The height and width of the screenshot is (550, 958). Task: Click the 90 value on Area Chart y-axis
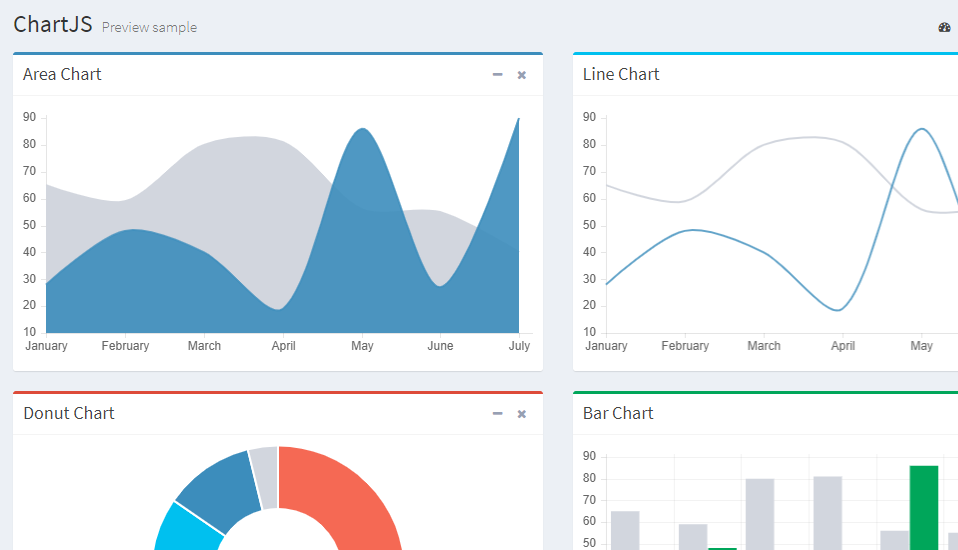click(29, 117)
